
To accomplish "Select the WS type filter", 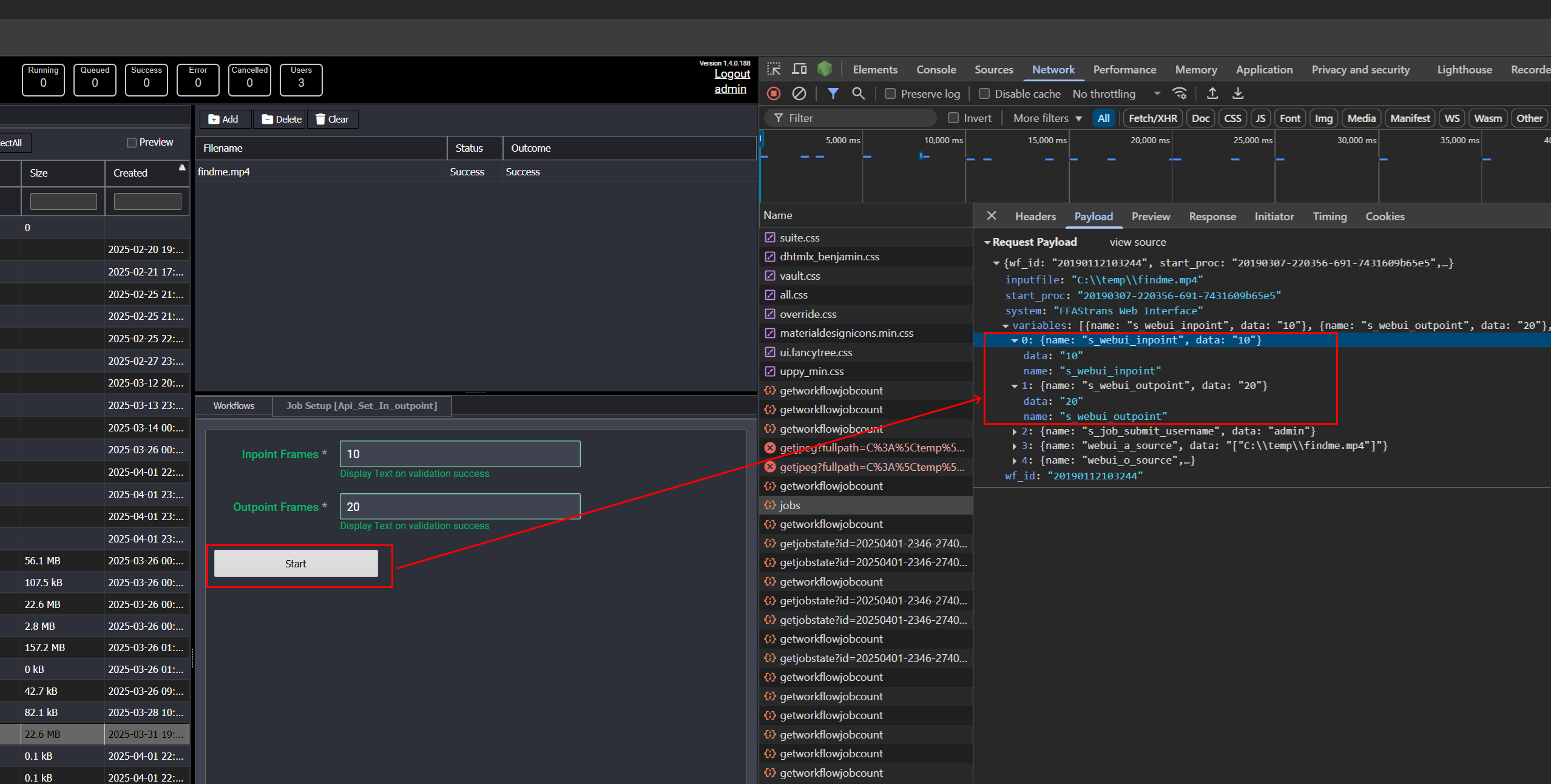I will click(1452, 118).
